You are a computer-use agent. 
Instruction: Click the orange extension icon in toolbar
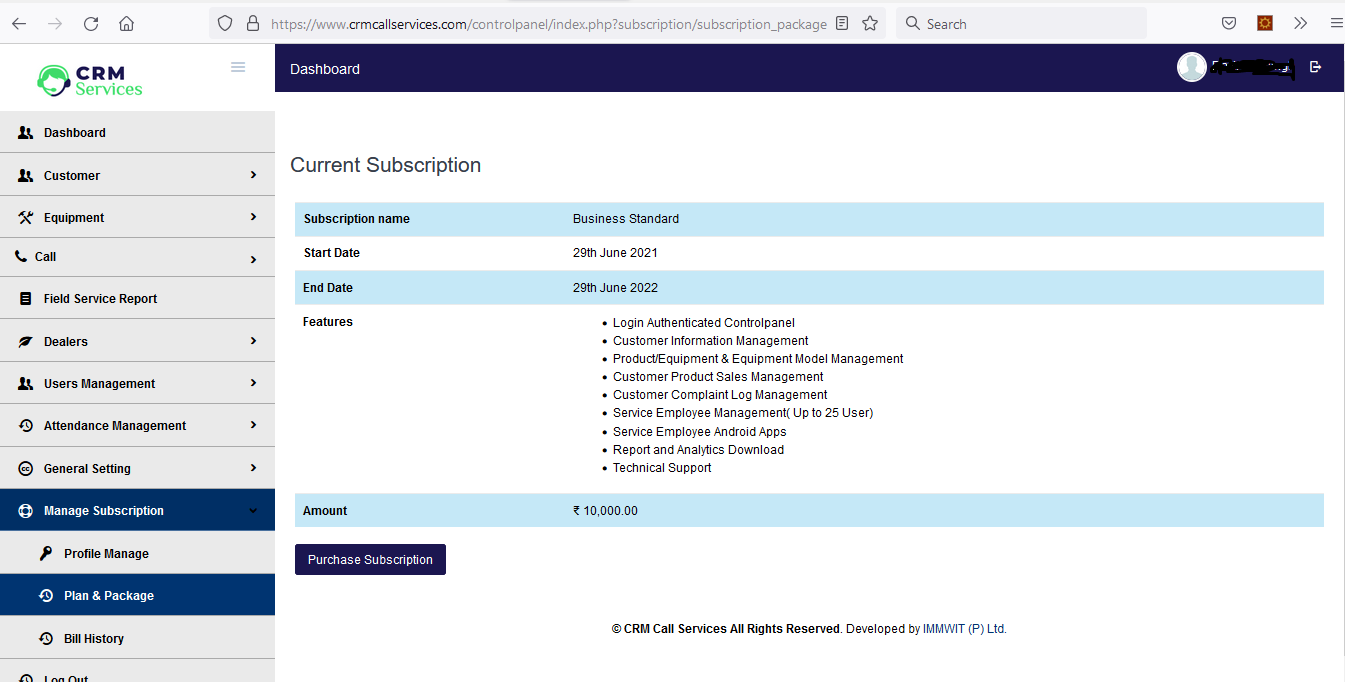(x=1265, y=23)
